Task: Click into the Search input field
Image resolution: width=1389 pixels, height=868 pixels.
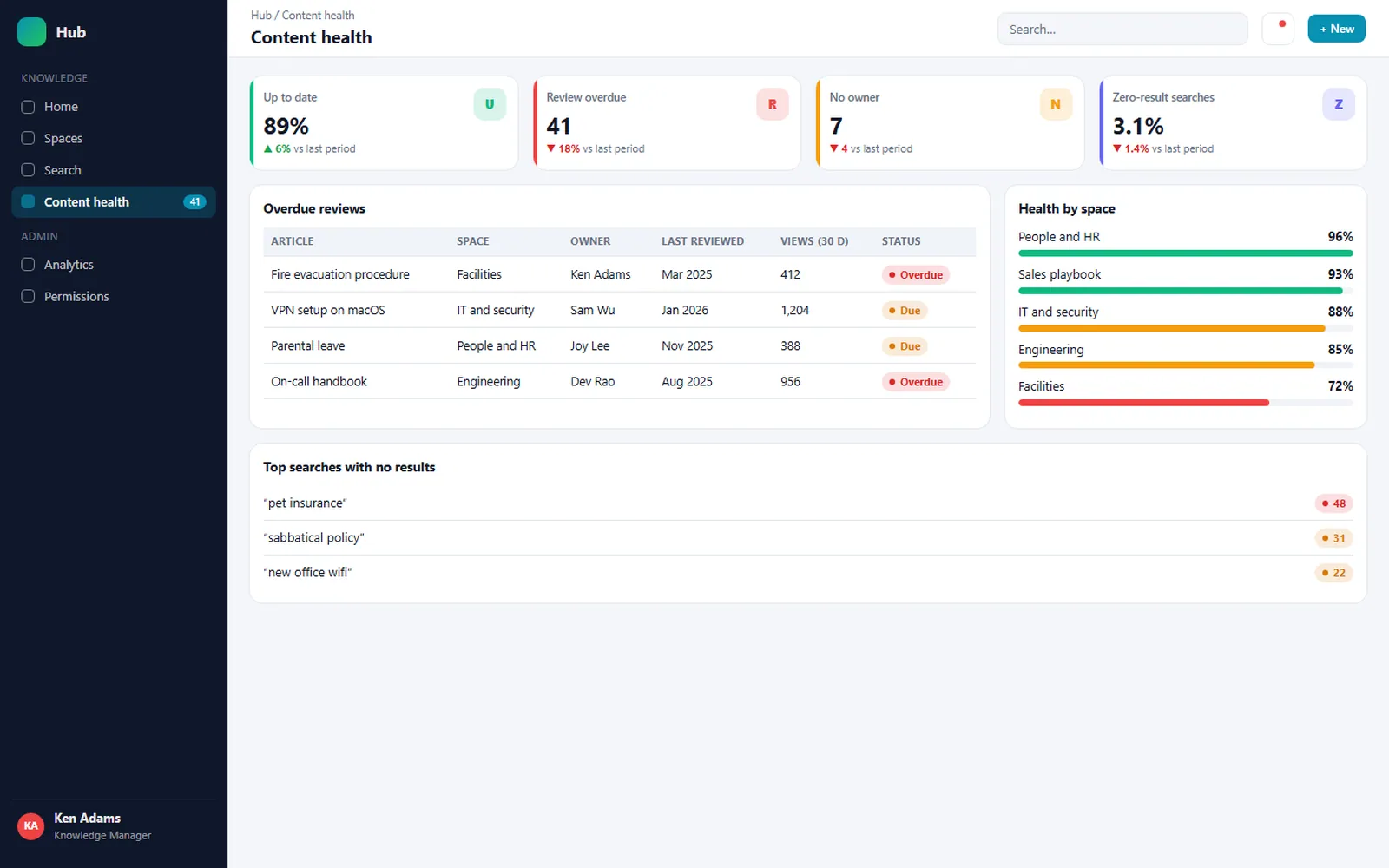Action: [x=1122, y=29]
